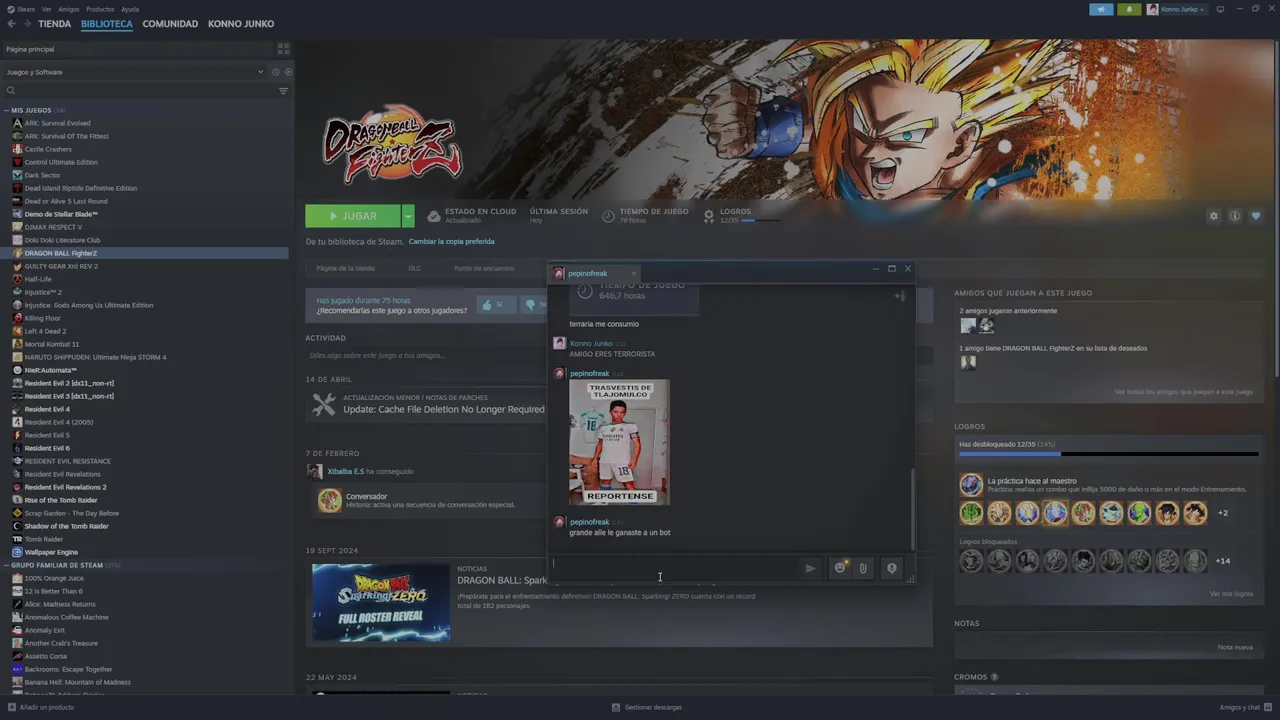Switch to the COMUNIDAD tab
The height and width of the screenshot is (720, 1280).
click(170, 24)
